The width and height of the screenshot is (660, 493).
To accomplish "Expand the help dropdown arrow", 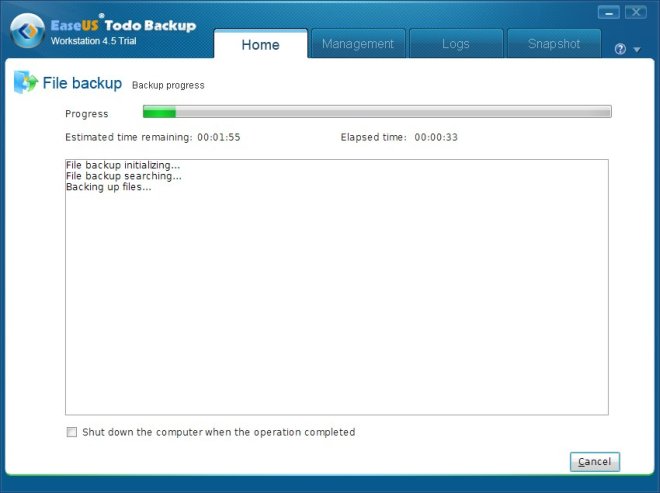I will coord(637,50).
